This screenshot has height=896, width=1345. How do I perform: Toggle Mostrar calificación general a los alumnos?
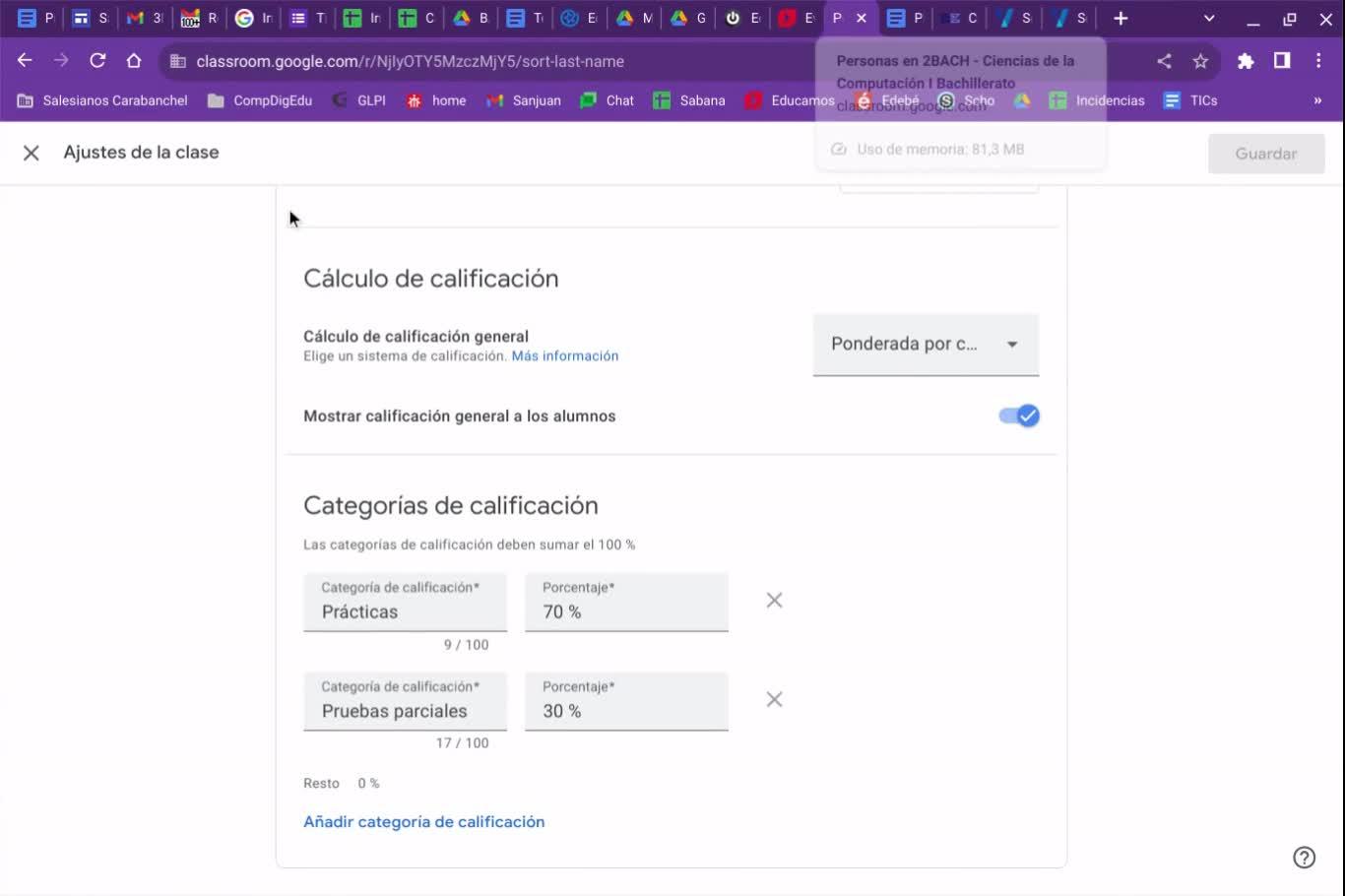click(1019, 416)
